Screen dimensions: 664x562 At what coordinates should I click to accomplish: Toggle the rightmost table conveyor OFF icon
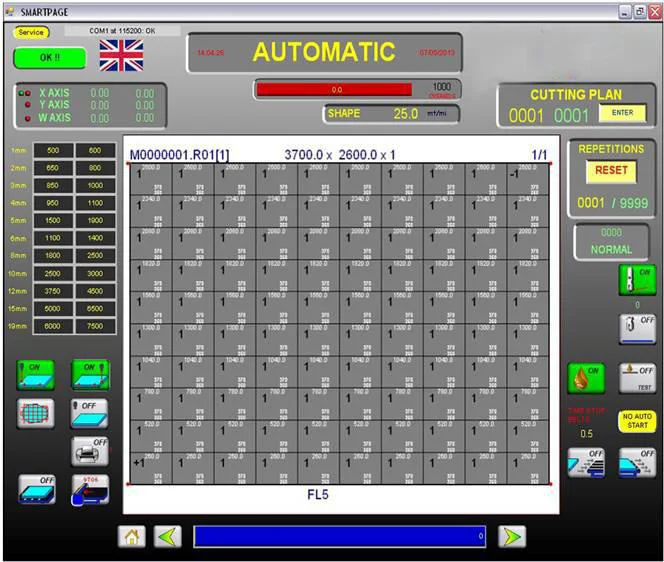(637, 463)
